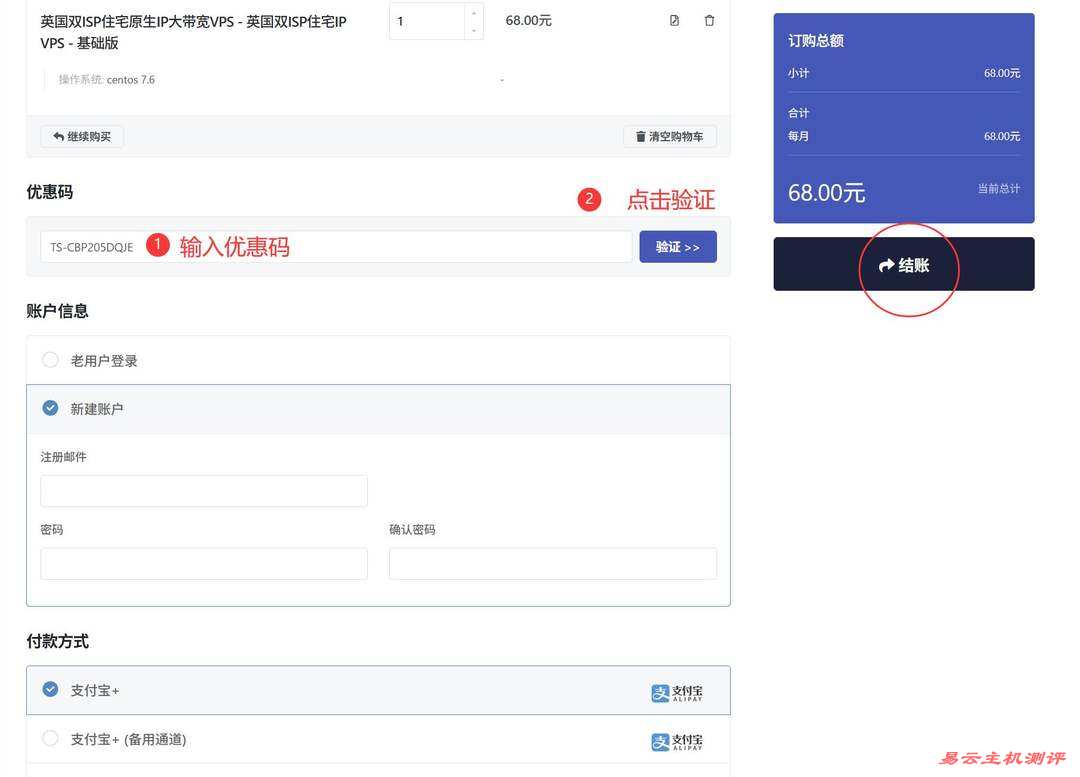Select the 新建账户 radio option

pos(50,408)
